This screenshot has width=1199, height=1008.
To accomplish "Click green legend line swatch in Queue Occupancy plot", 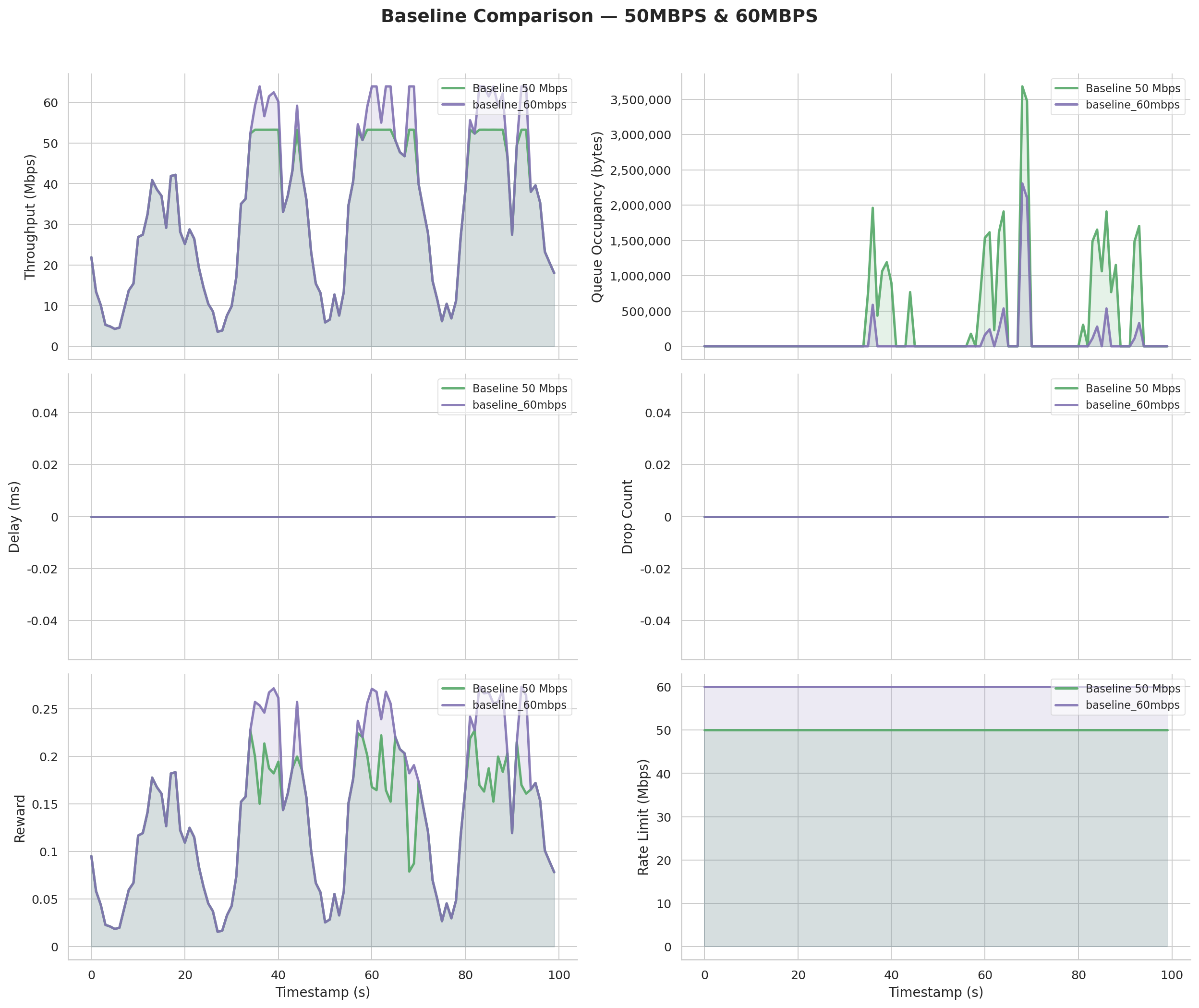I will point(1066,88).
